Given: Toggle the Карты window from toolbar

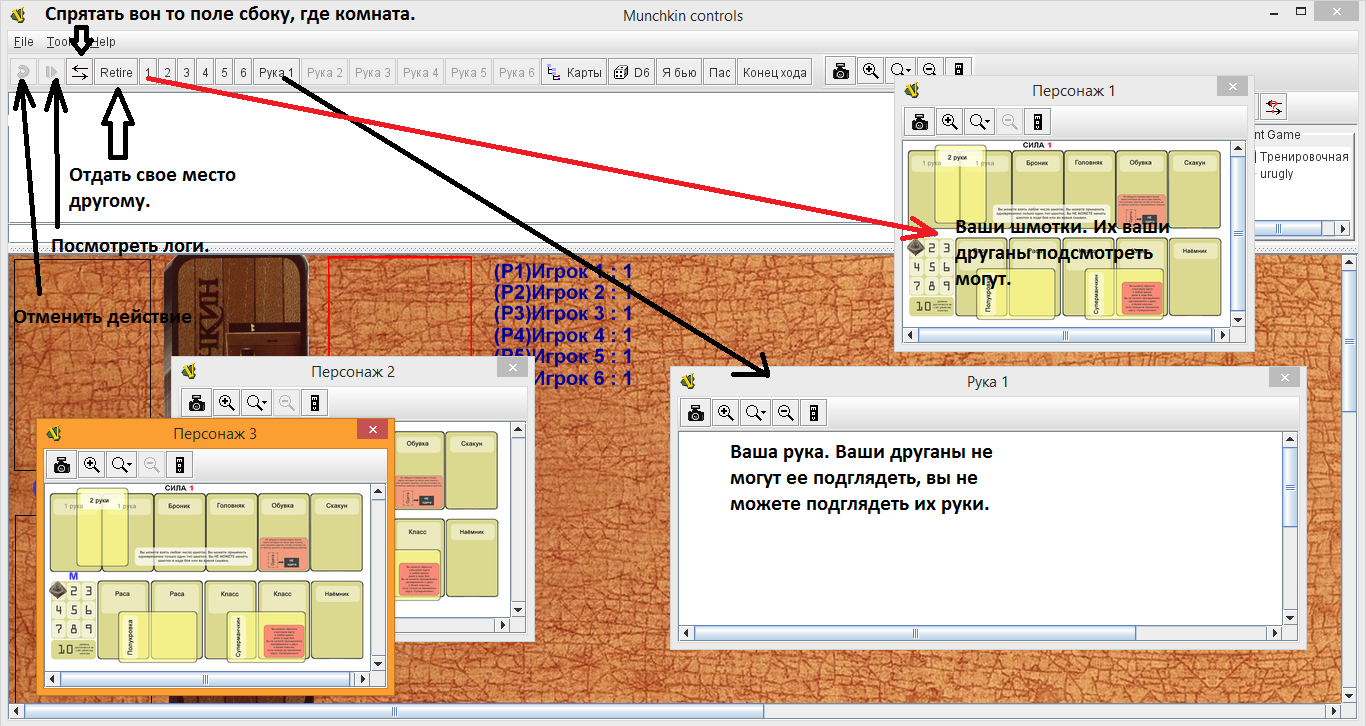Looking at the screenshot, I should (x=575, y=72).
